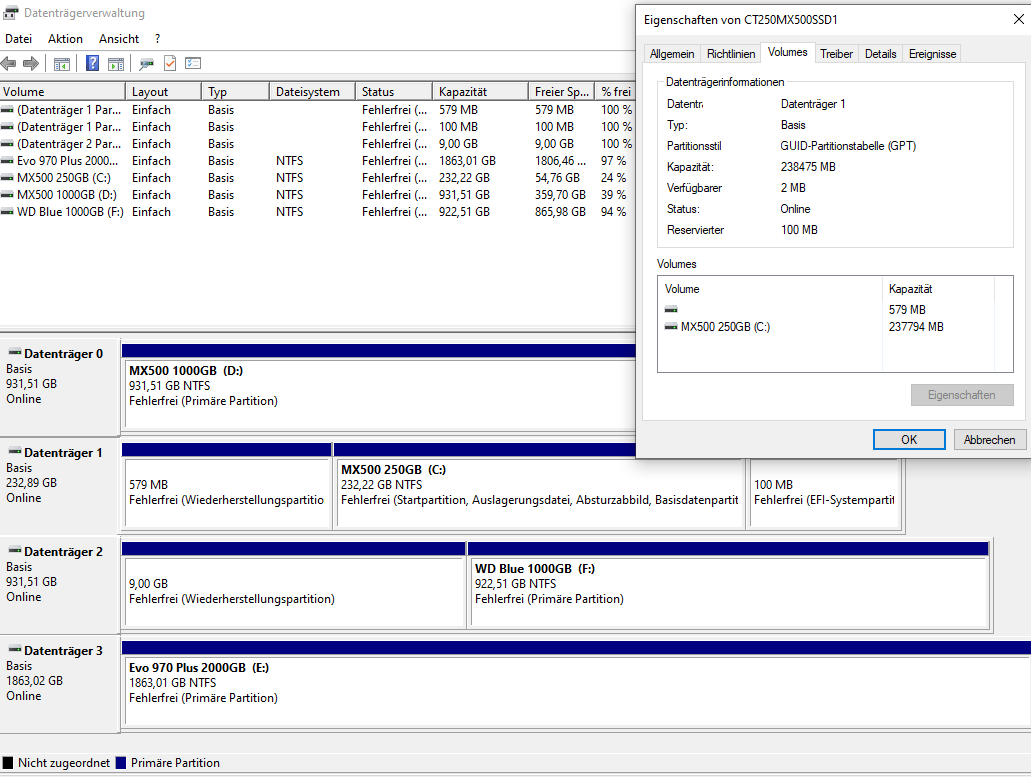The height and width of the screenshot is (777, 1031).
Task: Confirm dialog with OK button
Action: point(909,440)
